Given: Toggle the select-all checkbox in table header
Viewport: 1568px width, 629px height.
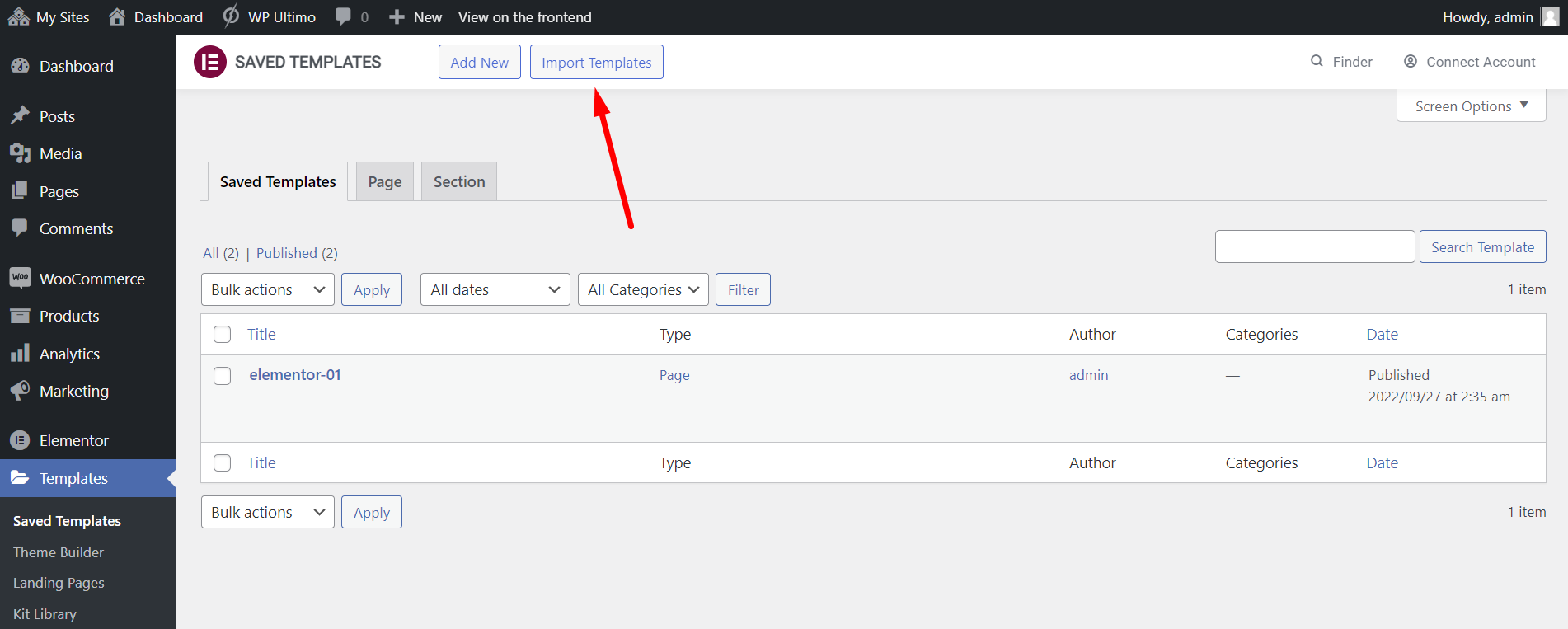Looking at the screenshot, I should tap(223, 334).
